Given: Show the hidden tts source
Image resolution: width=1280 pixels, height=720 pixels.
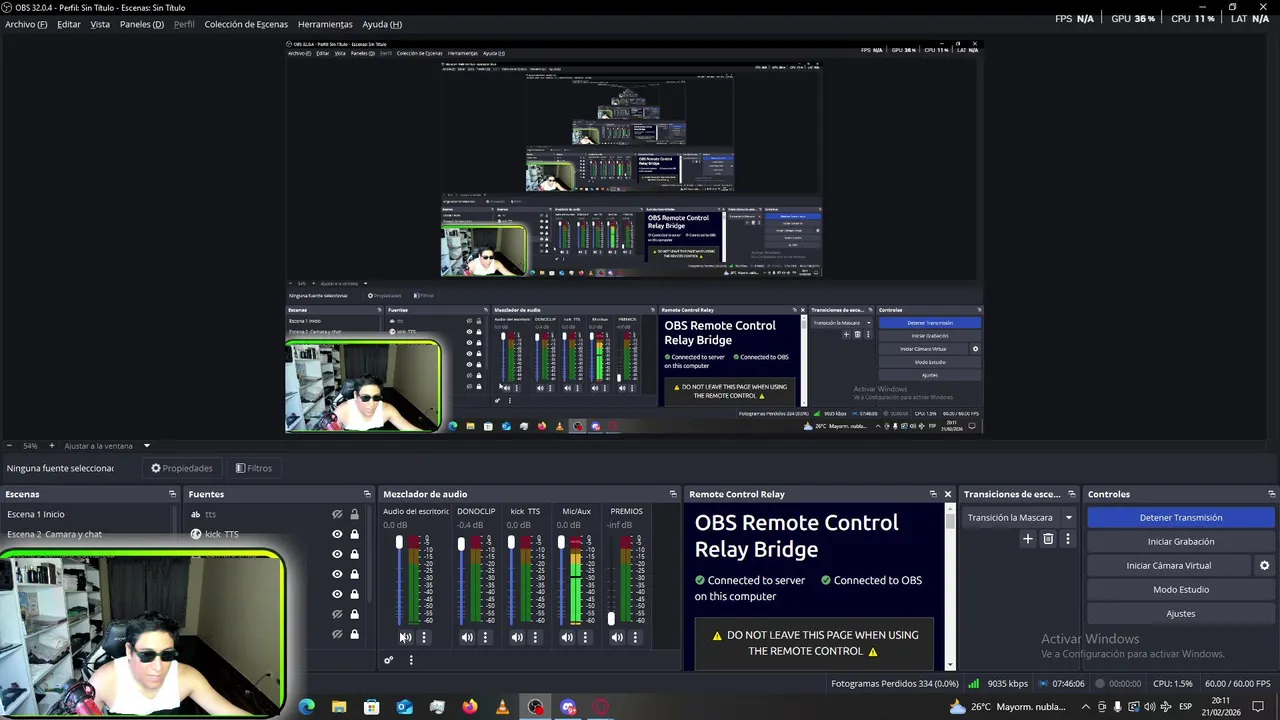Looking at the screenshot, I should point(337,514).
